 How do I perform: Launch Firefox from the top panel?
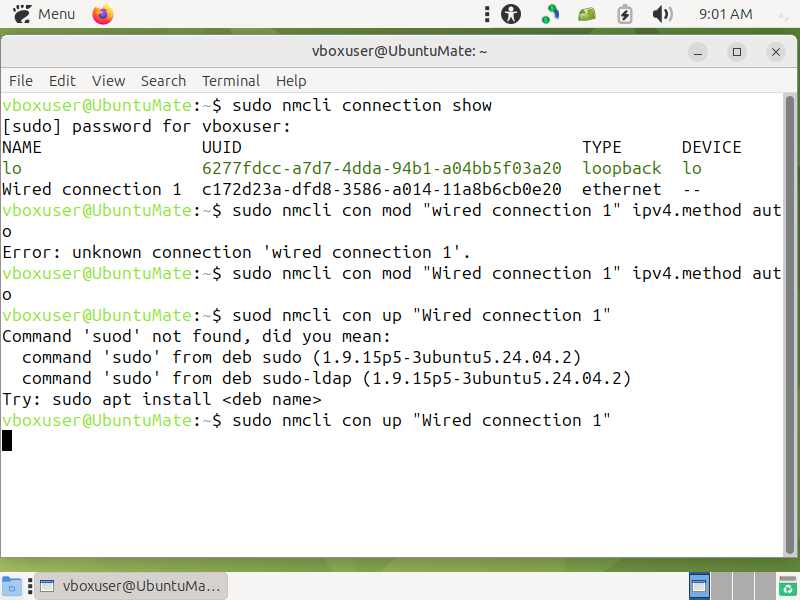pos(103,14)
